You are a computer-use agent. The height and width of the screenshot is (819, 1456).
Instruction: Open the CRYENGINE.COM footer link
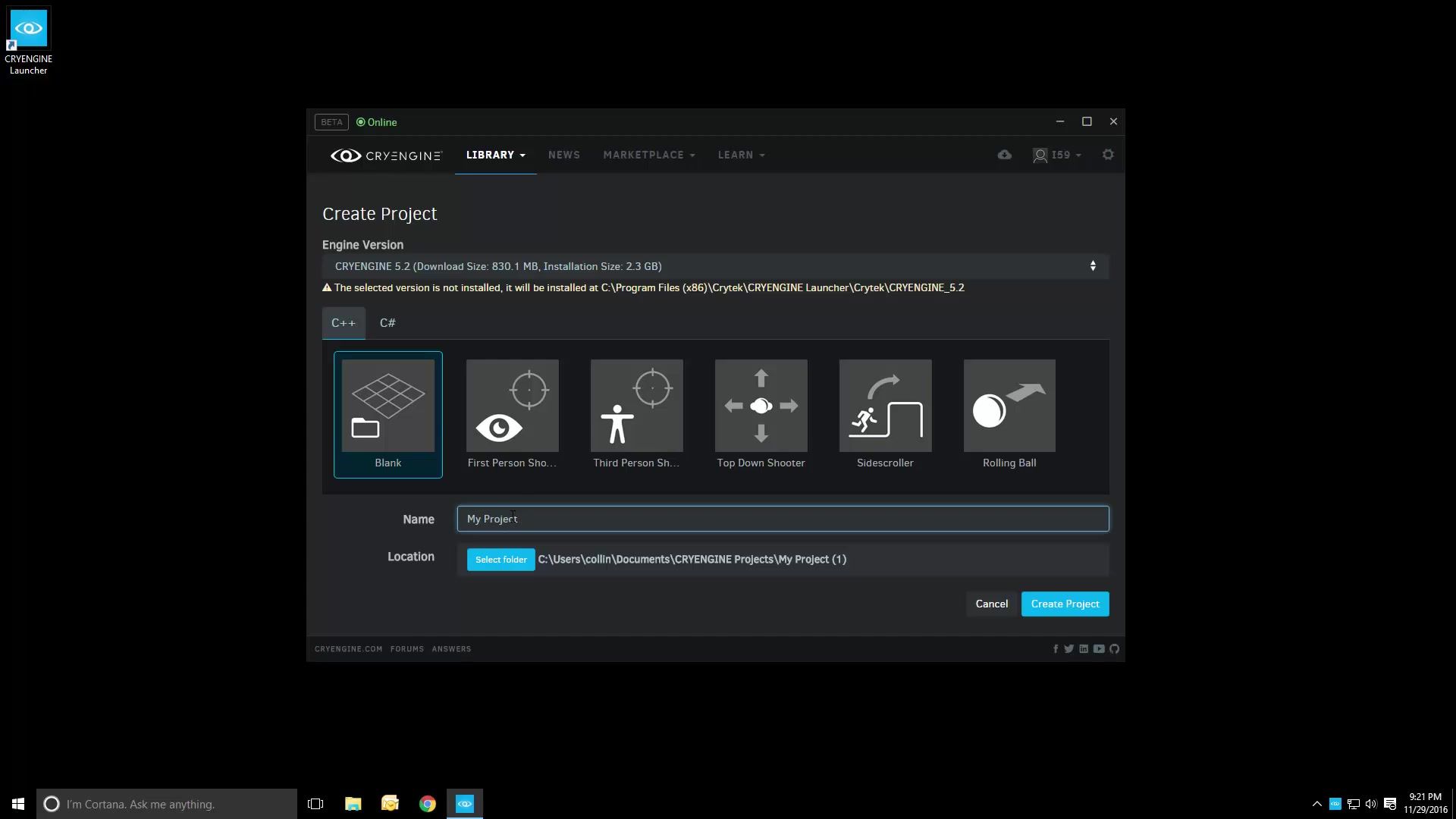pos(348,649)
